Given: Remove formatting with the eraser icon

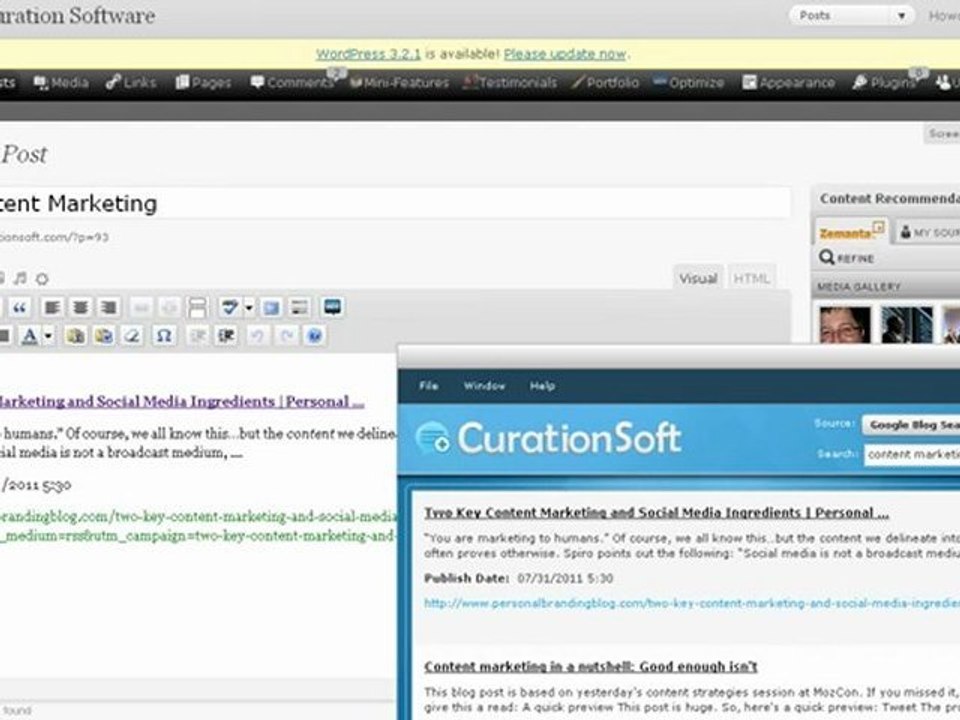Looking at the screenshot, I should coord(132,336).
